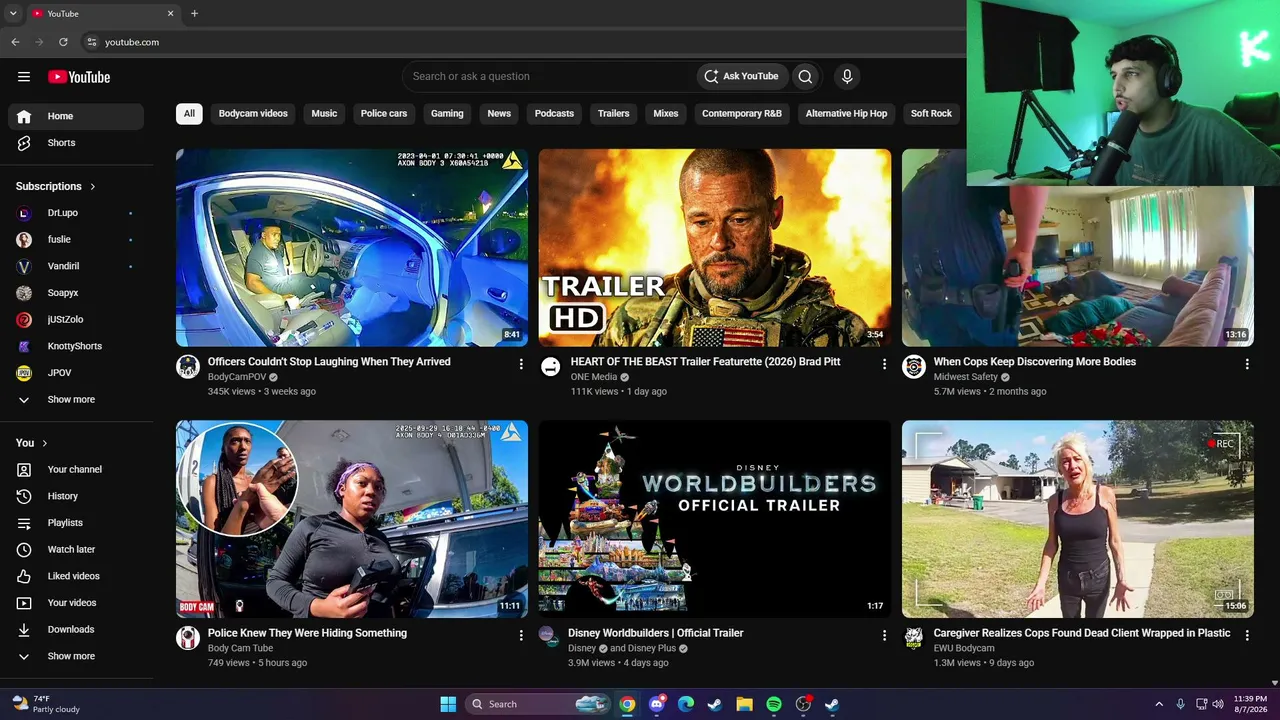Viewport: 1280px width, 720px height.
Task: Click the EWU Bodycam channel avatar
Action: (x=914, y=638)
